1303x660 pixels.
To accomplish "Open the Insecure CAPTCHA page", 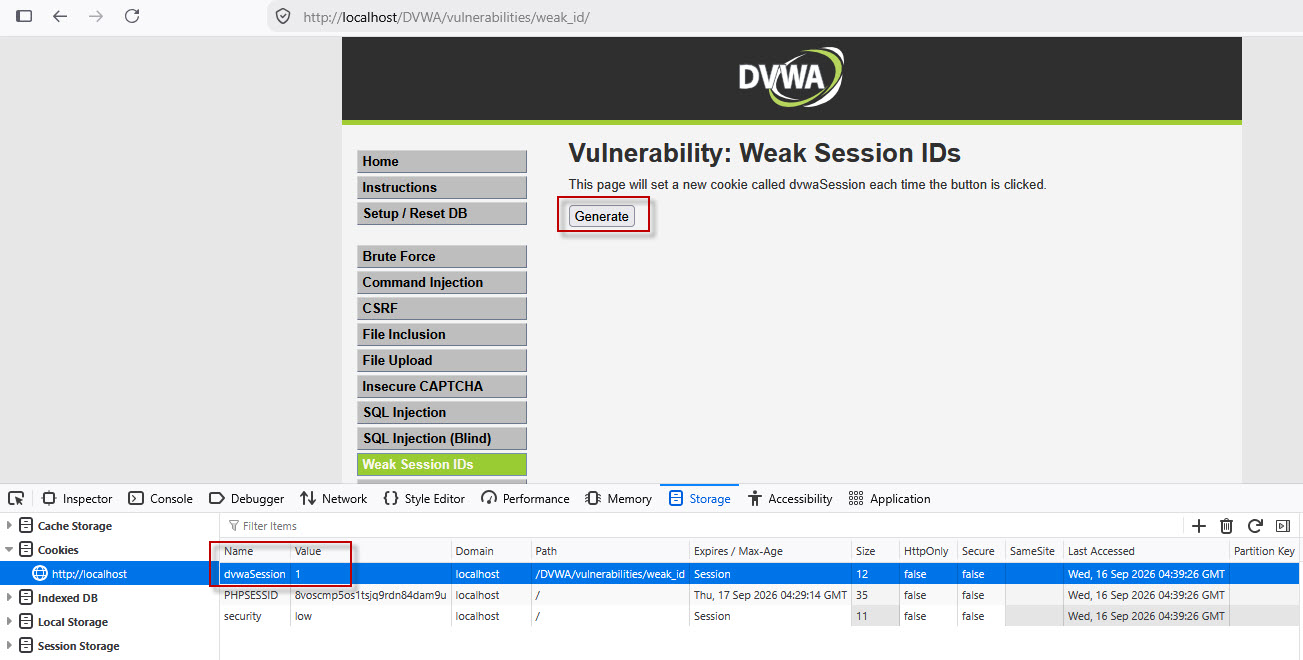I will [x=441, y=386].
